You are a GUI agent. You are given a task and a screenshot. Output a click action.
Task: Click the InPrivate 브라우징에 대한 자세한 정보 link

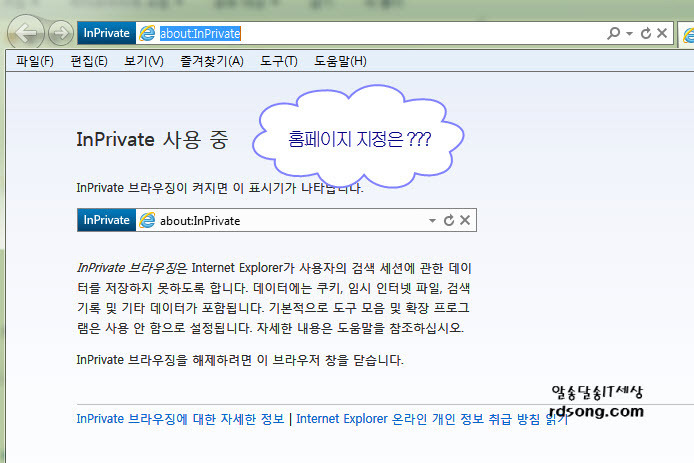(x=180, y=419)
